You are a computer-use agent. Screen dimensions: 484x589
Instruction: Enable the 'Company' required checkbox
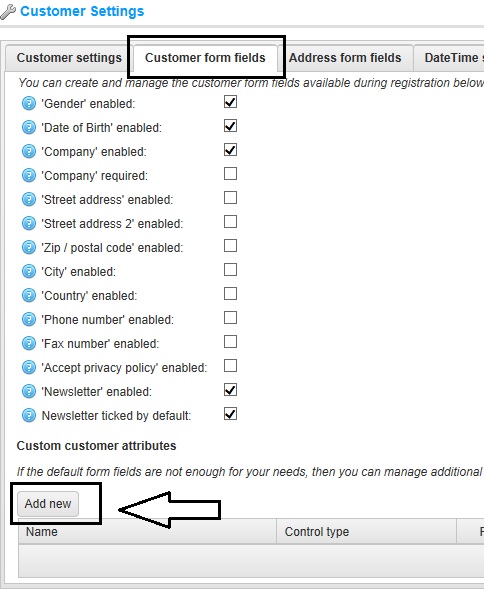click(x=230, y=174)
